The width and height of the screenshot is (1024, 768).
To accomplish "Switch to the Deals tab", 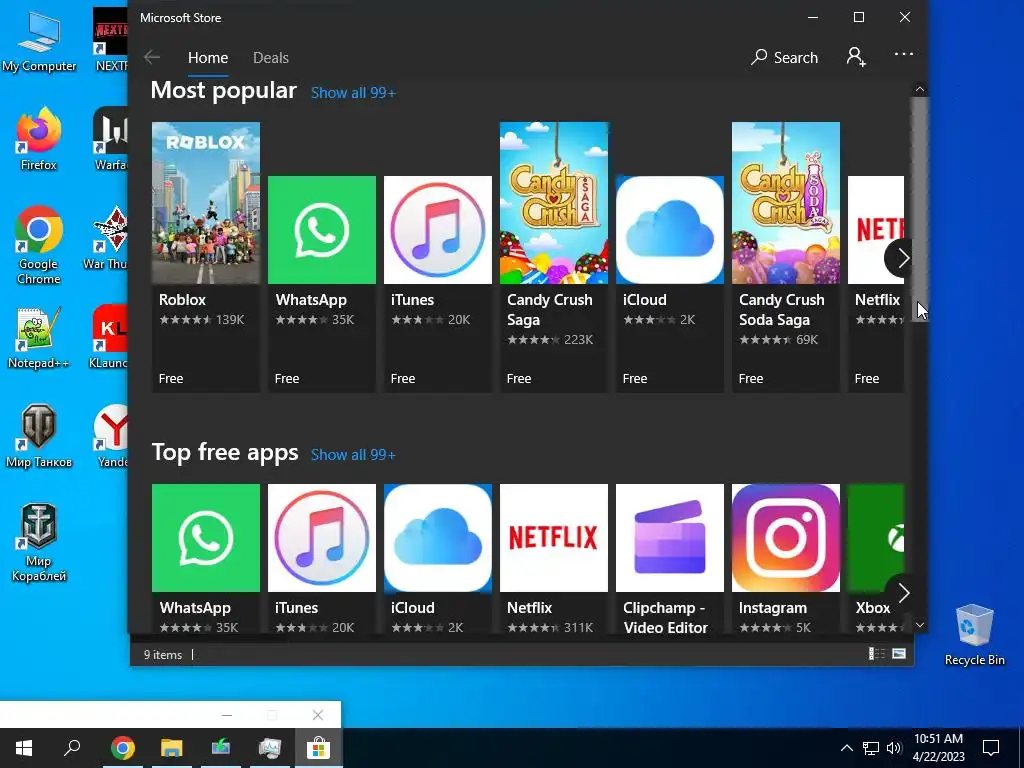I will point(270,57).
